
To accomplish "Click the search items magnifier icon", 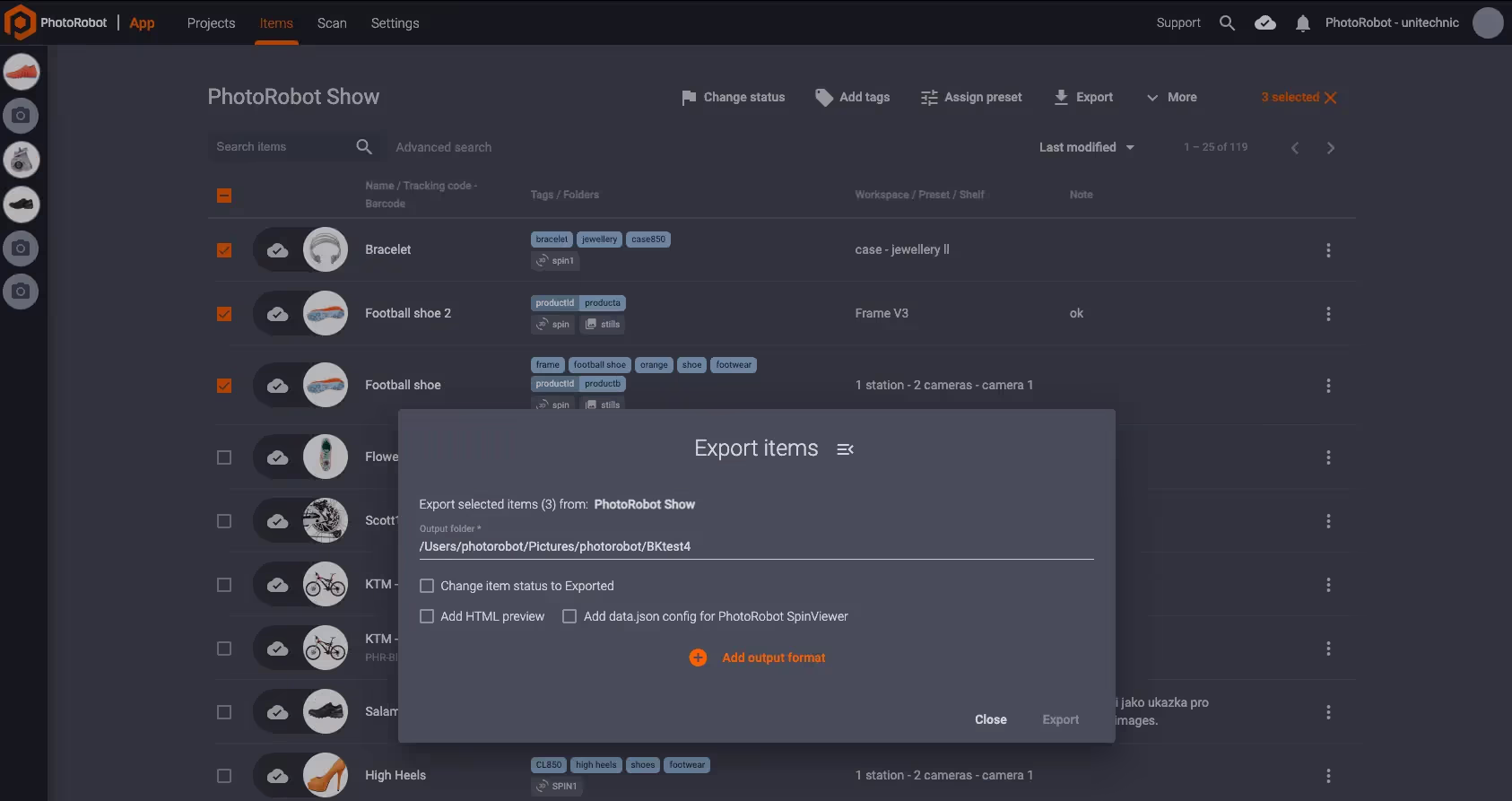I will coord(364,146).
